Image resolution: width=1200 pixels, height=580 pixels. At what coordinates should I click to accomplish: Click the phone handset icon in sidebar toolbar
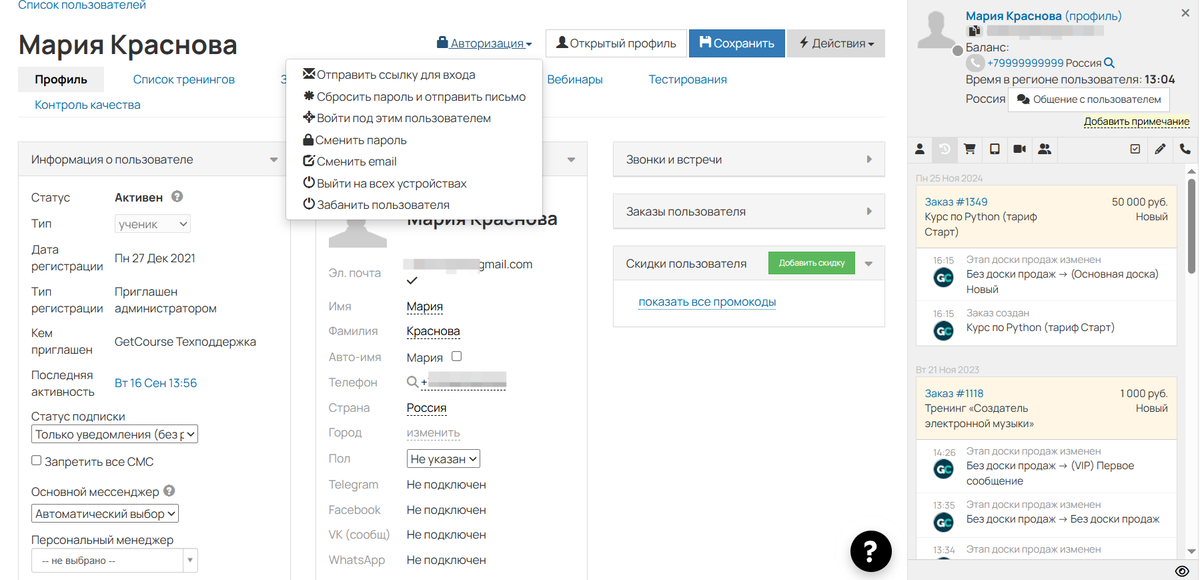click(x=1185, y=149)
